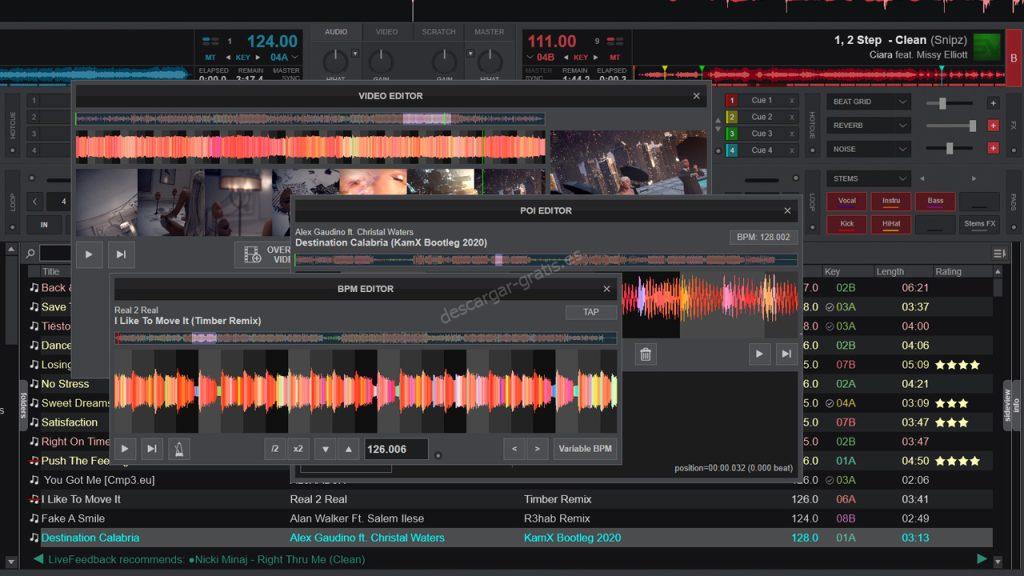Click the metronome tap icon in BPM Editor
The height and width of the screenshot is (576, 1024).
pyautogui.click(x=178, y=449)
